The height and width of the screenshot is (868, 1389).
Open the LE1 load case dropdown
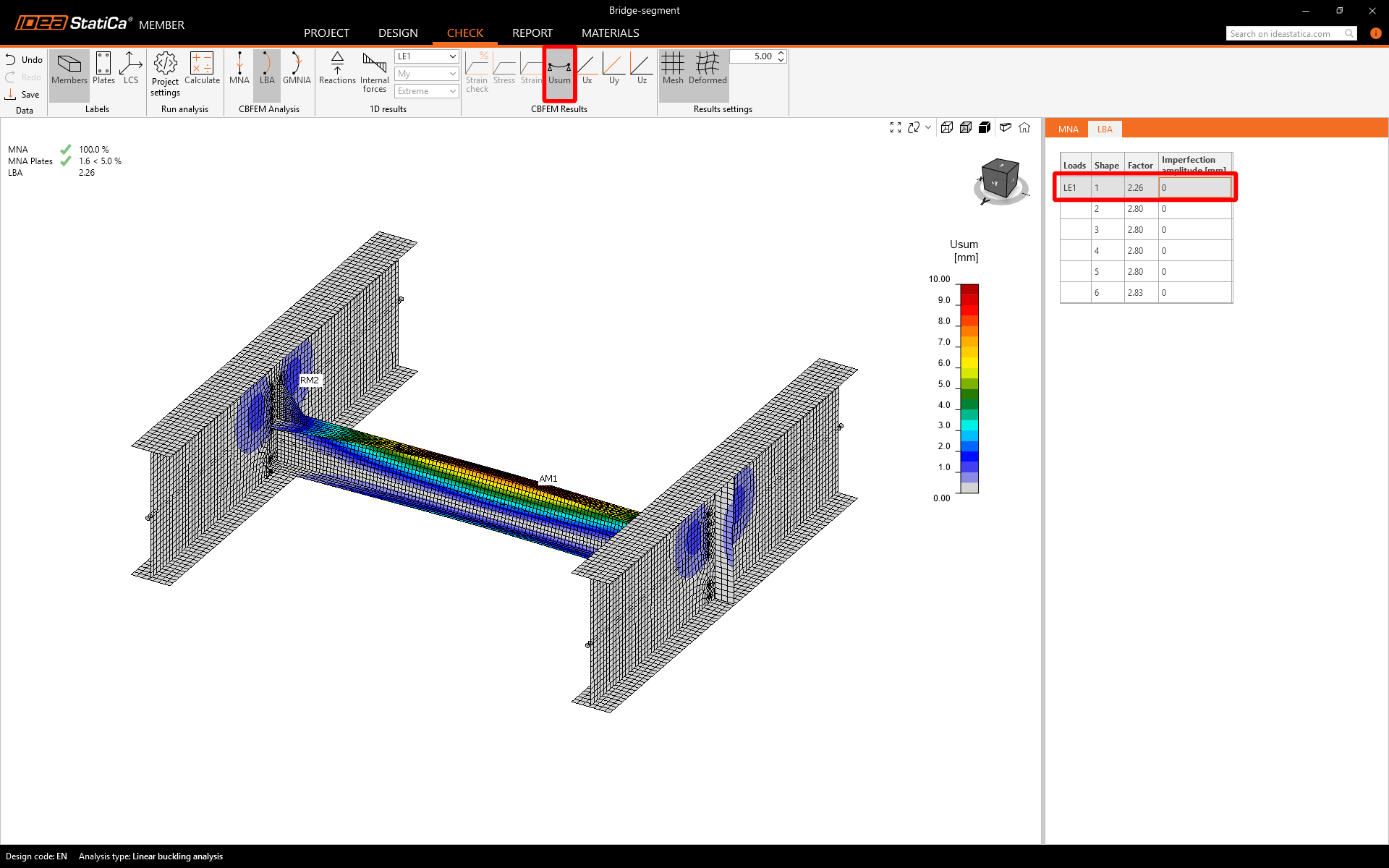pos(426,56)
